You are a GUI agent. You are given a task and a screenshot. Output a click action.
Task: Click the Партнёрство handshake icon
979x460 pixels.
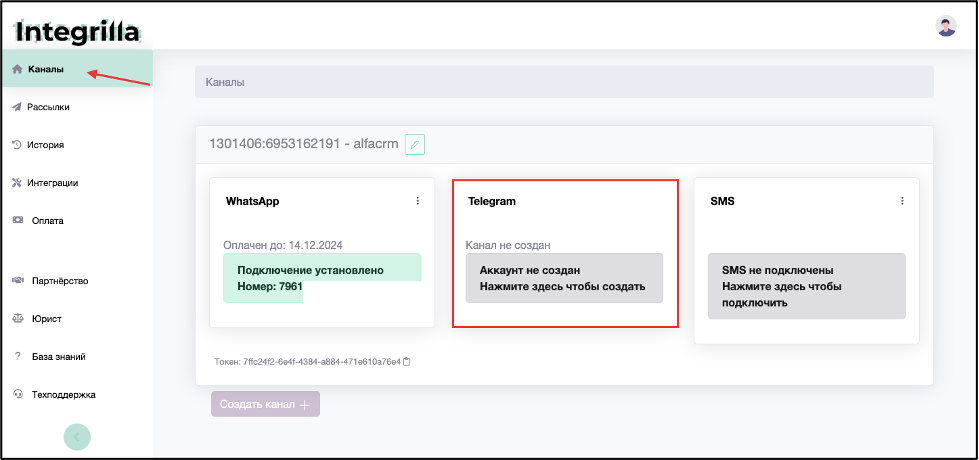pyautogui.click(x=18, y=281)
